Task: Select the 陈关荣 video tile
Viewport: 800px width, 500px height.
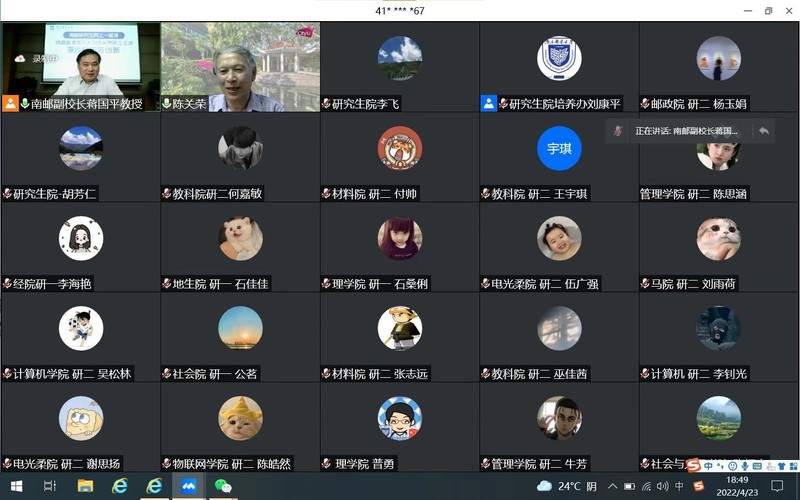Action: coord(240,66)
